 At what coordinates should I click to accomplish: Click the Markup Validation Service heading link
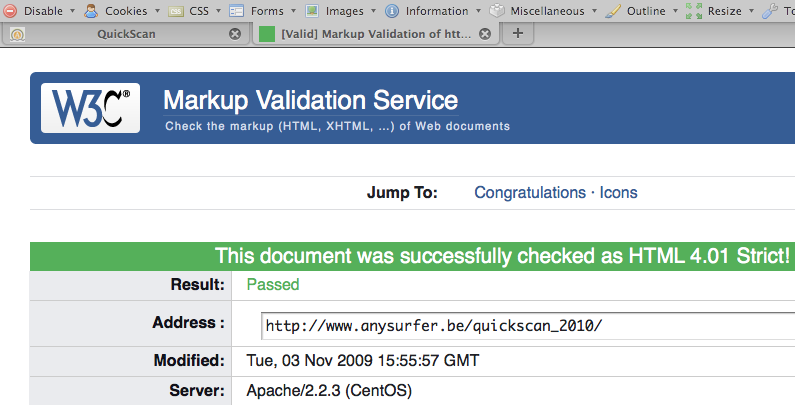(x=310, y=100)
